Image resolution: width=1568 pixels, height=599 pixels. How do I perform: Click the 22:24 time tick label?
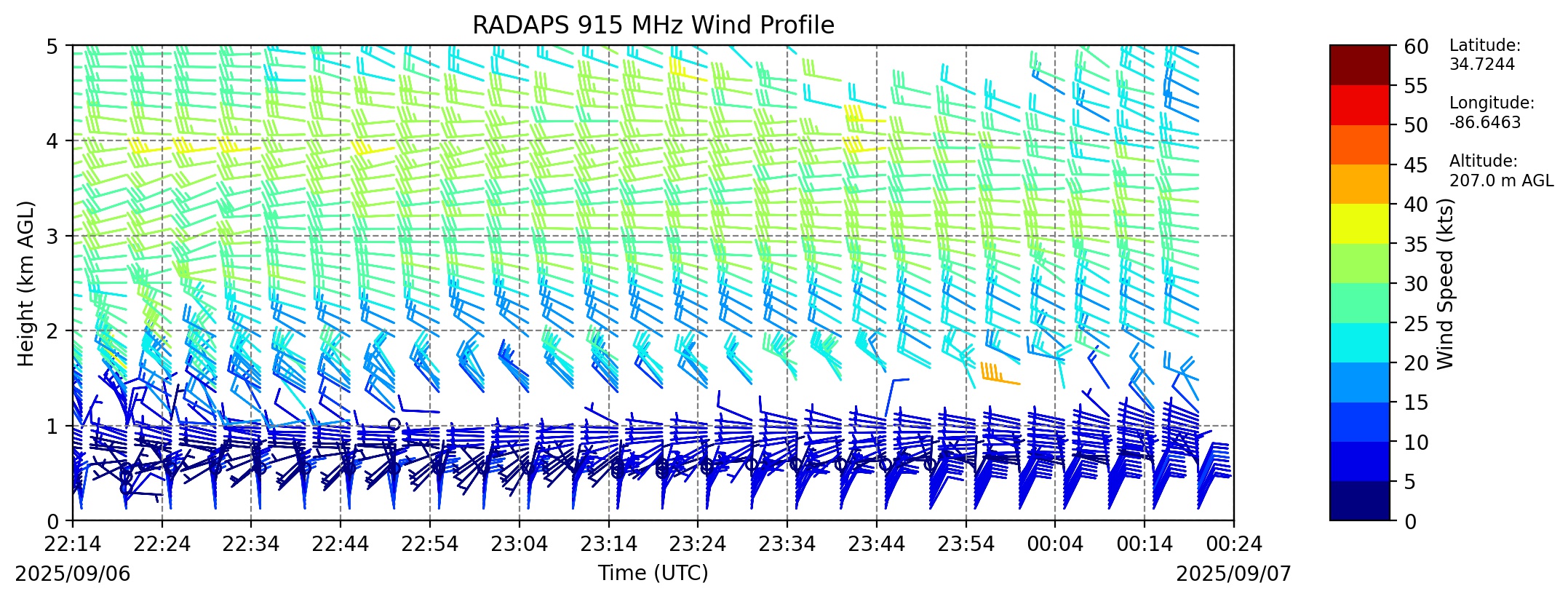click(x=162, y=544)
